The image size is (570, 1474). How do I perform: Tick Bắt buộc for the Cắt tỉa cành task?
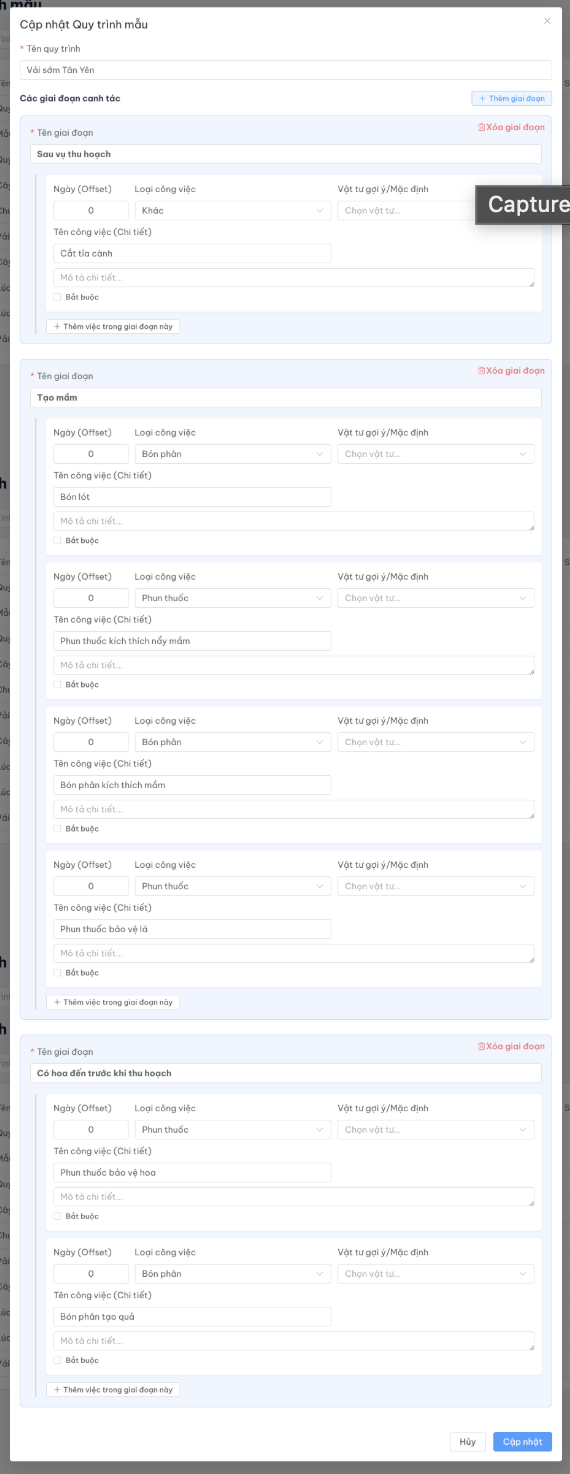tap(57, 297)
